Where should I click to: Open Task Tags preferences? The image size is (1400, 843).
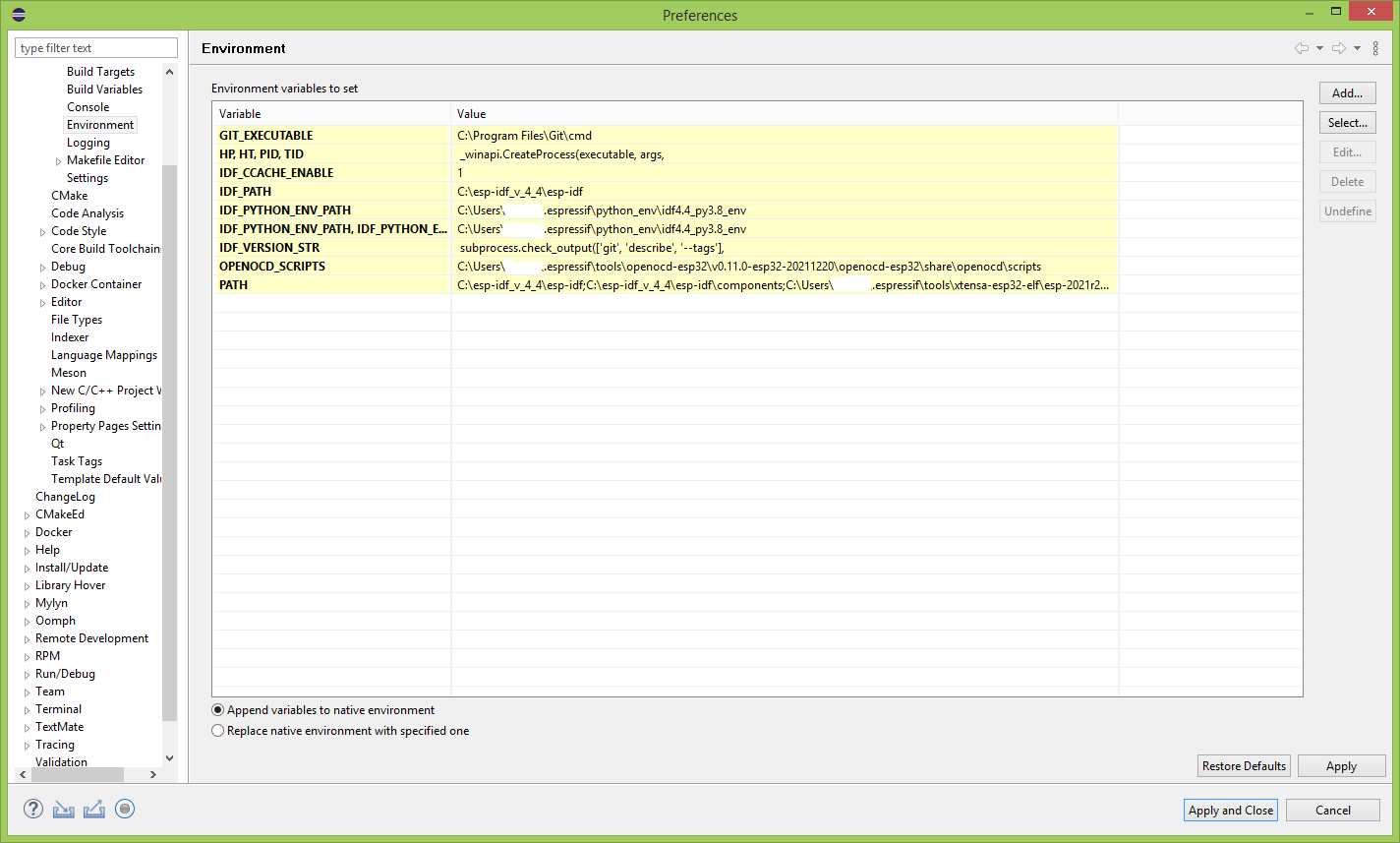point(77,461)
